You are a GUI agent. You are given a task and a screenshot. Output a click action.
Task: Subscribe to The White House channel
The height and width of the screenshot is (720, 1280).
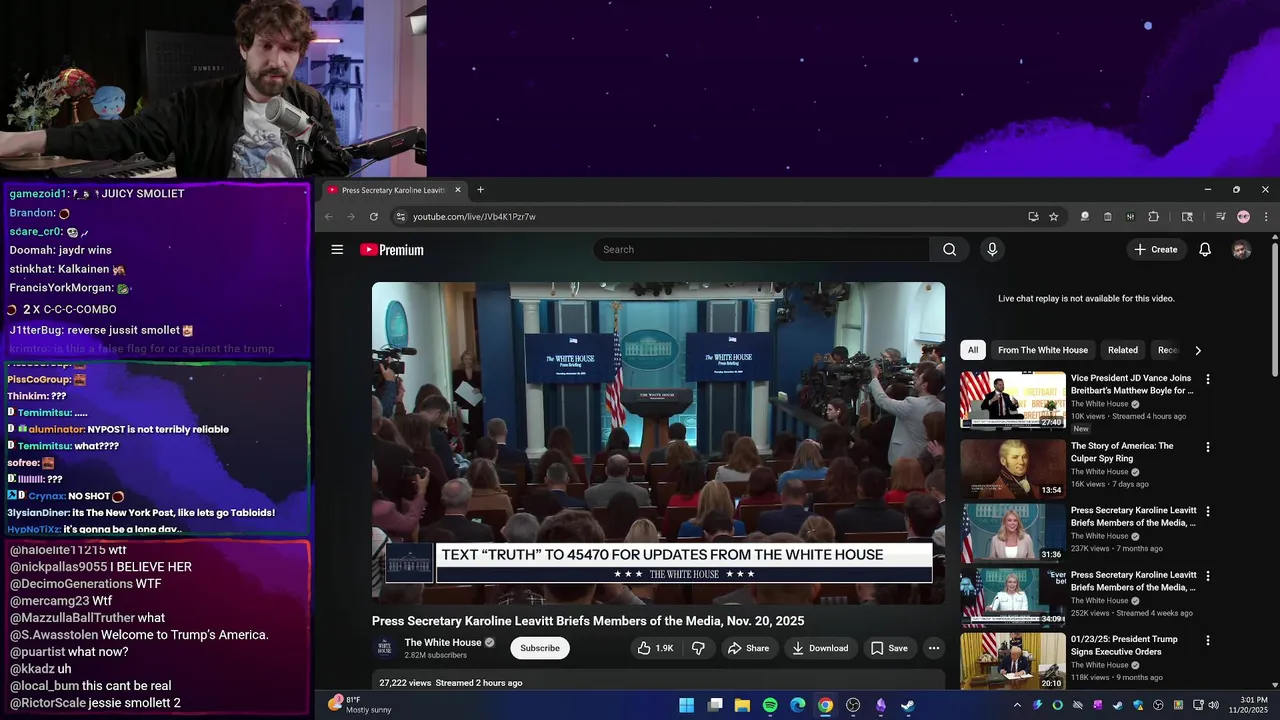540,648
